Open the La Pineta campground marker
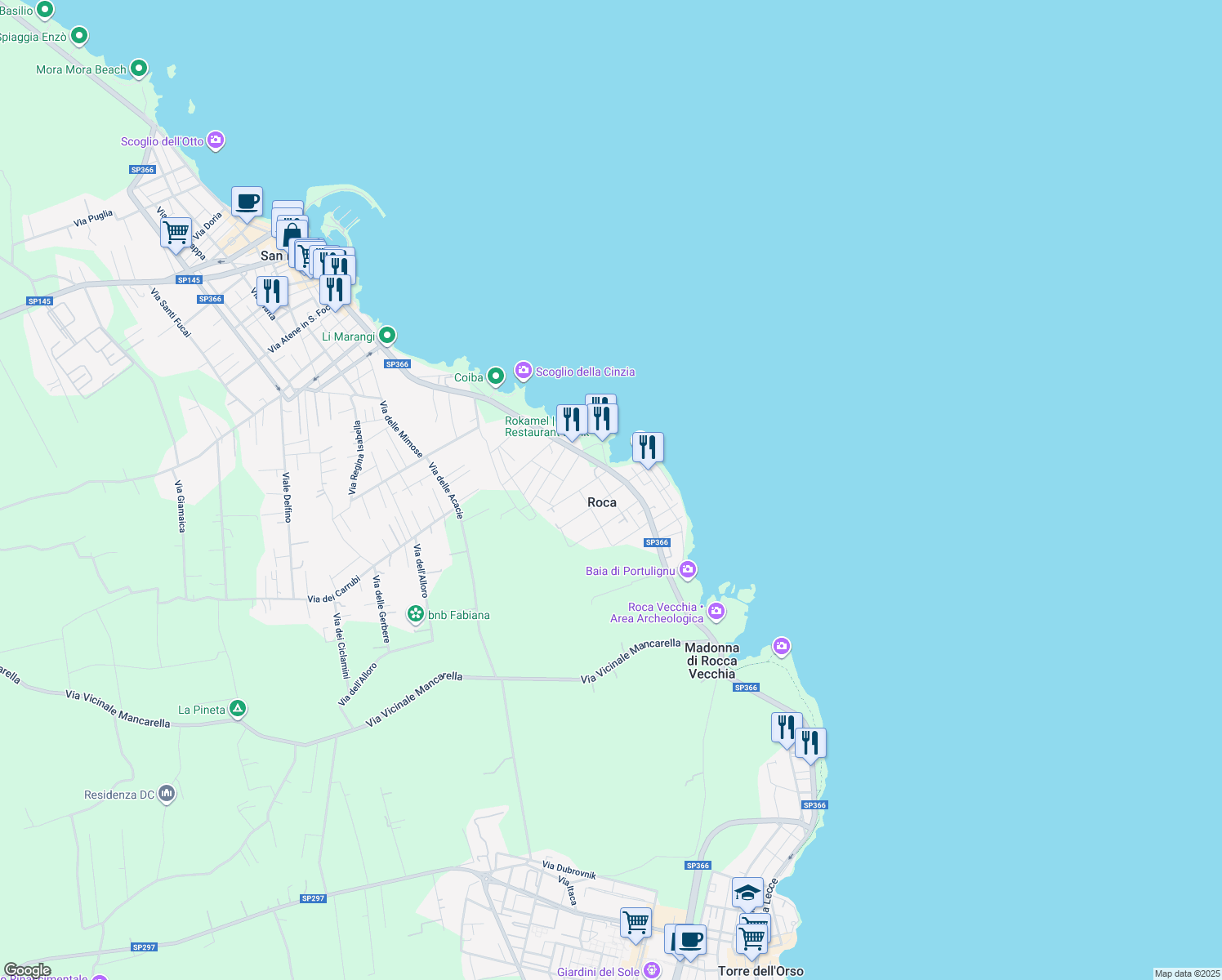 [237, 709]
